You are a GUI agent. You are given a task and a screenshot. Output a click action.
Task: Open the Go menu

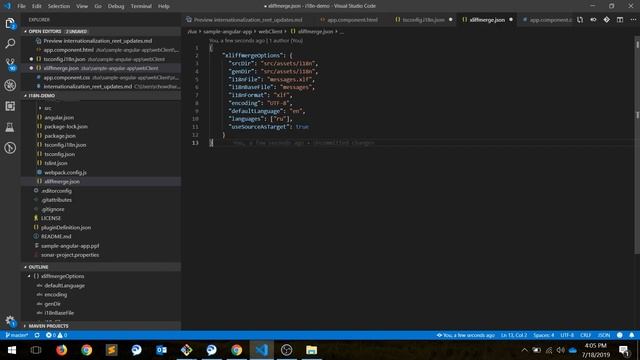(x=98, y=6)
